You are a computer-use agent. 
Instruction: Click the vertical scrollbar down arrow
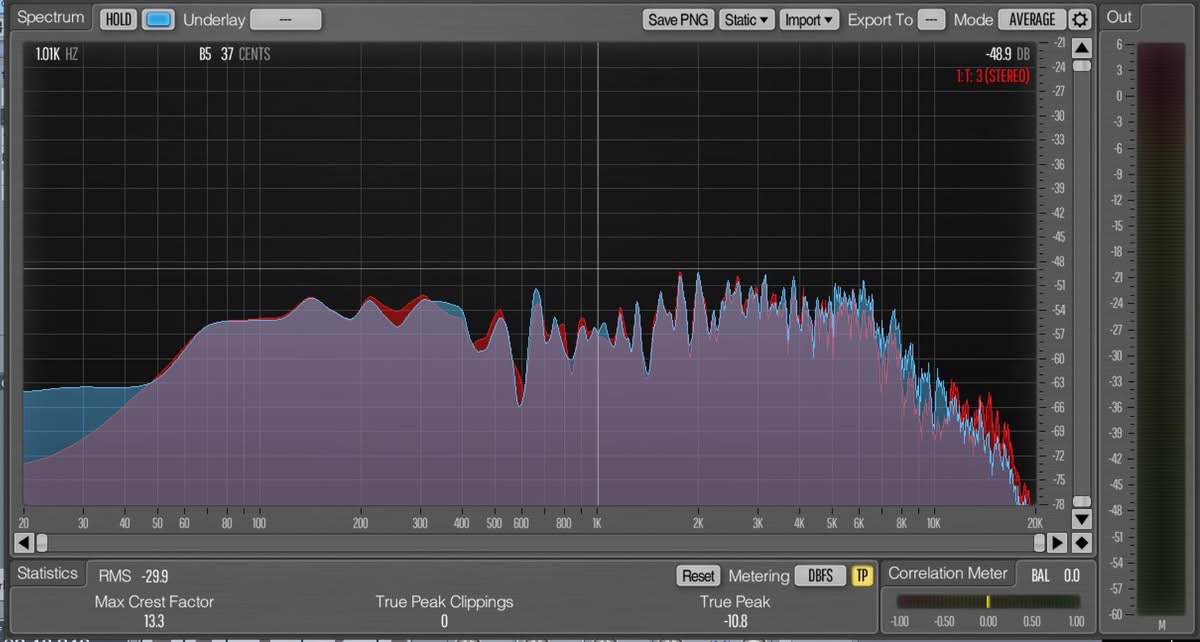pyautogui.click(x=1081, y=520)
